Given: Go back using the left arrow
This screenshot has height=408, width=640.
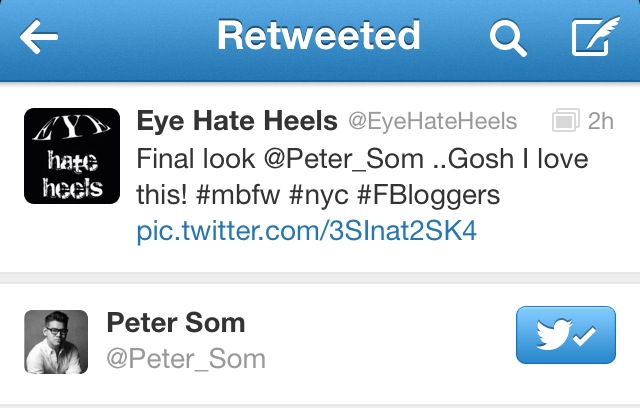Looking at the screenshot, I should (39, 39).
